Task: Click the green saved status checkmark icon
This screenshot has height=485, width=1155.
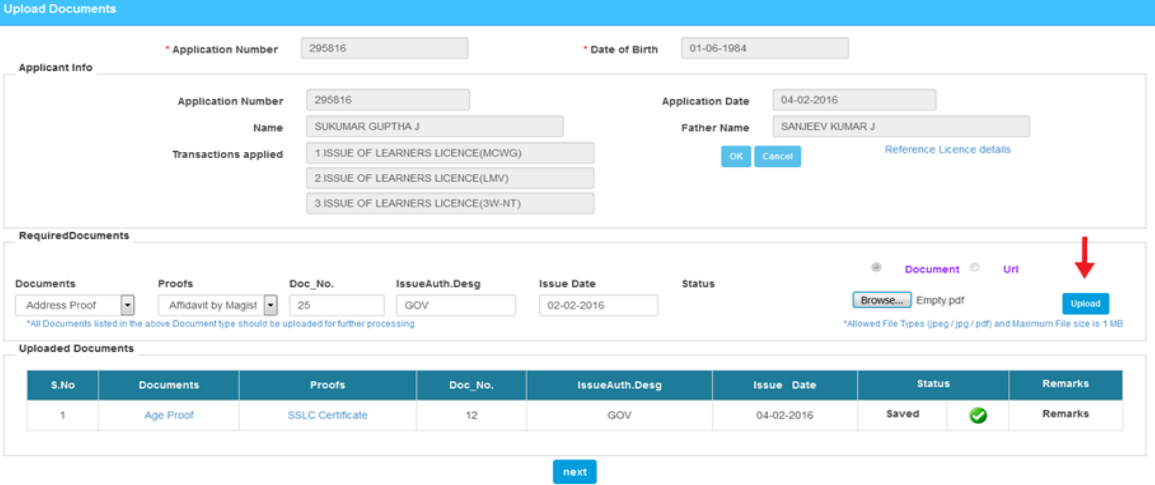Action: point(978,415)
